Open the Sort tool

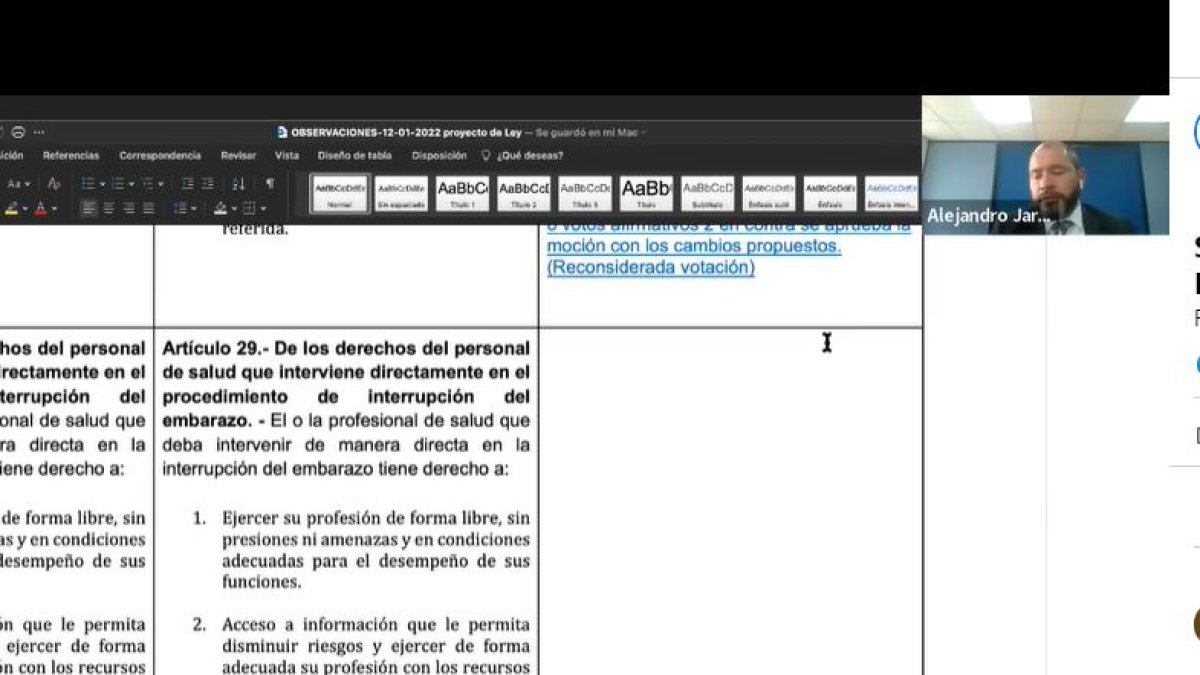(237, 183)
